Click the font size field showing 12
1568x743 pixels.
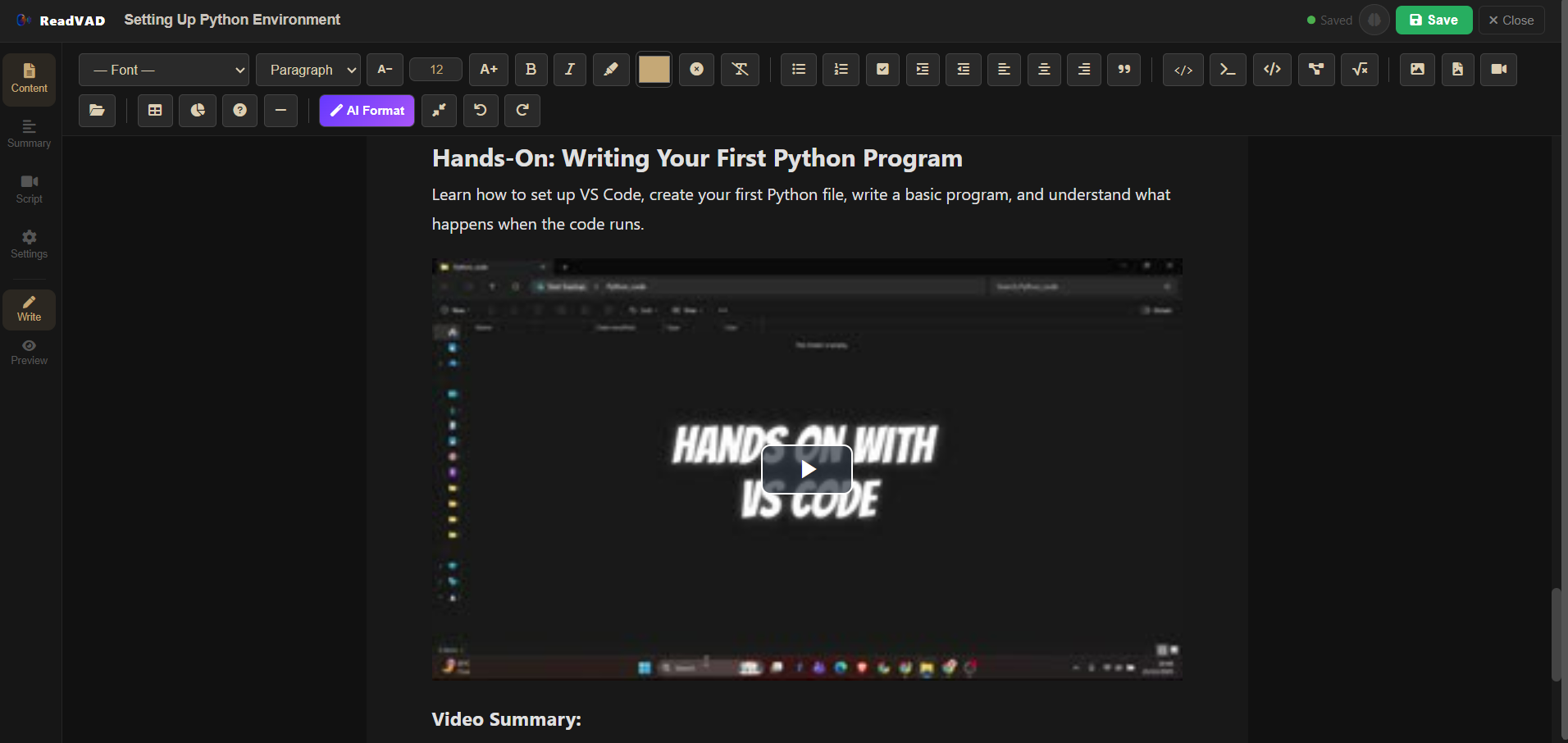(436, 70)
